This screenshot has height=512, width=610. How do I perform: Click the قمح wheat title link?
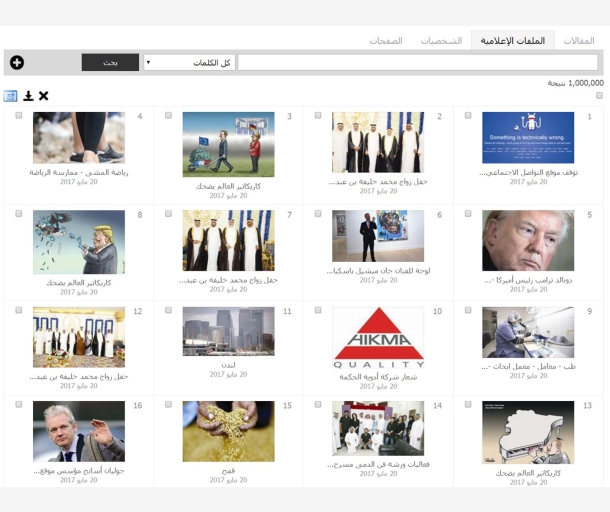point(229,470)
